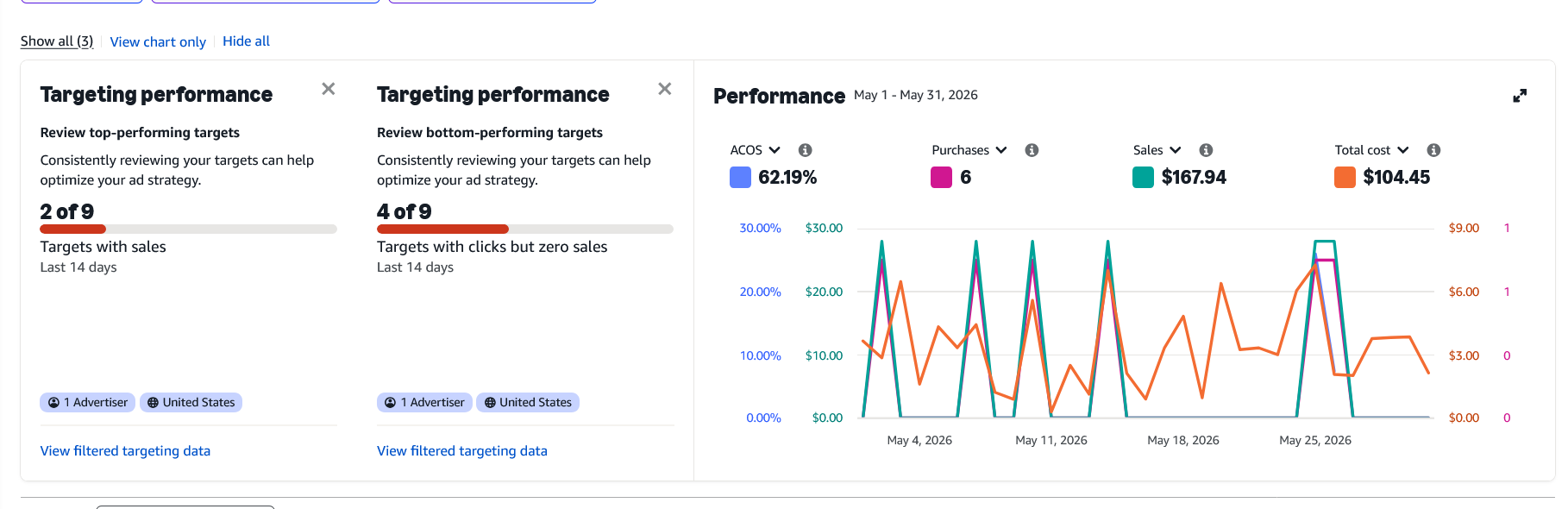Click the Hide all link
1568x509 pixels.
pyautogui.click(x=246, y=41)
